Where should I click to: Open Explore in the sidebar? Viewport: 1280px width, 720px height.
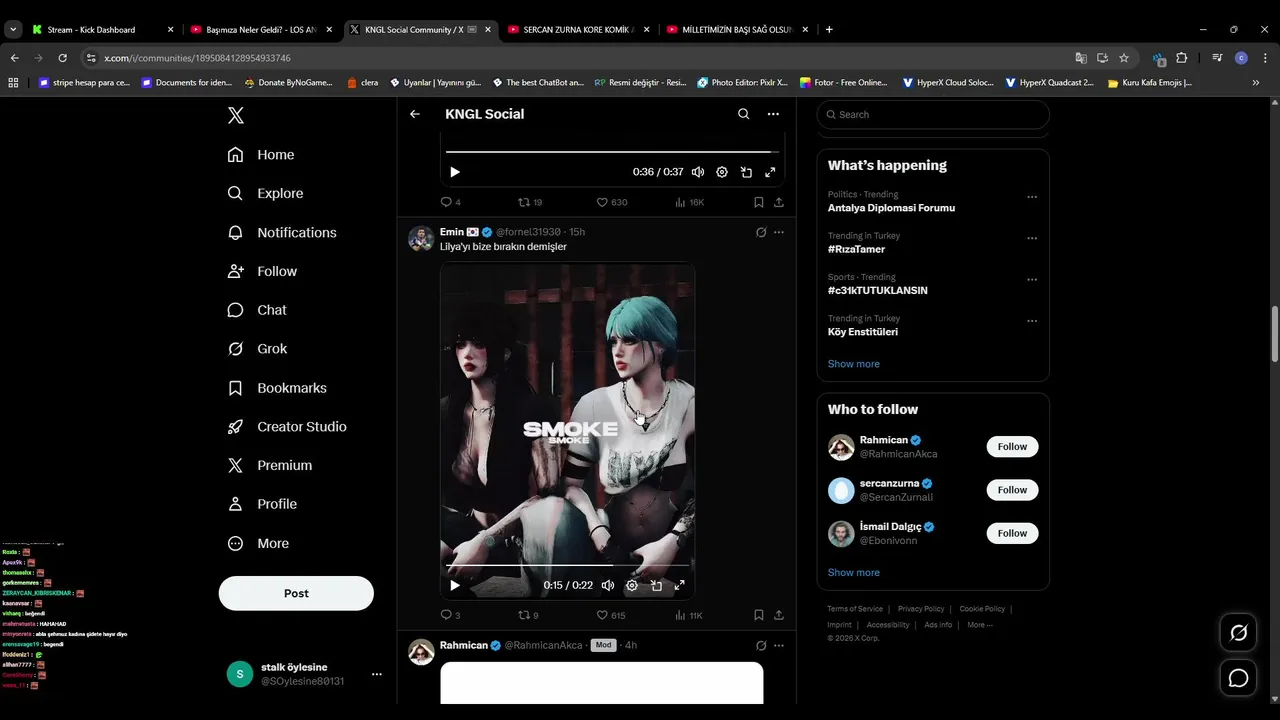(265, 194)
